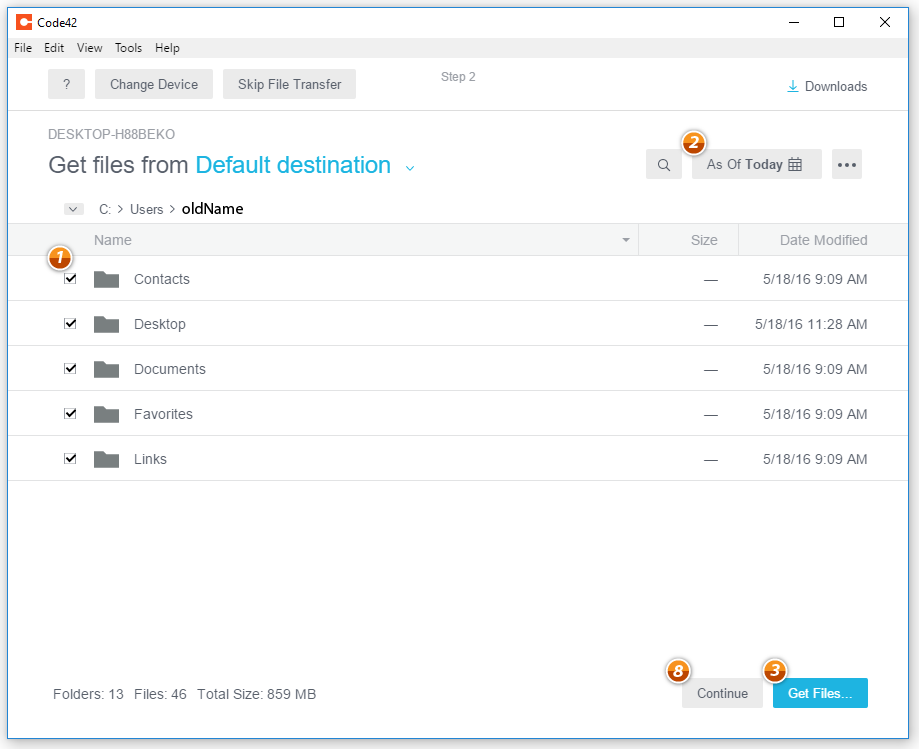The image size is (919, 749).
Task: Open the View menu
Action: pos(89,47)
